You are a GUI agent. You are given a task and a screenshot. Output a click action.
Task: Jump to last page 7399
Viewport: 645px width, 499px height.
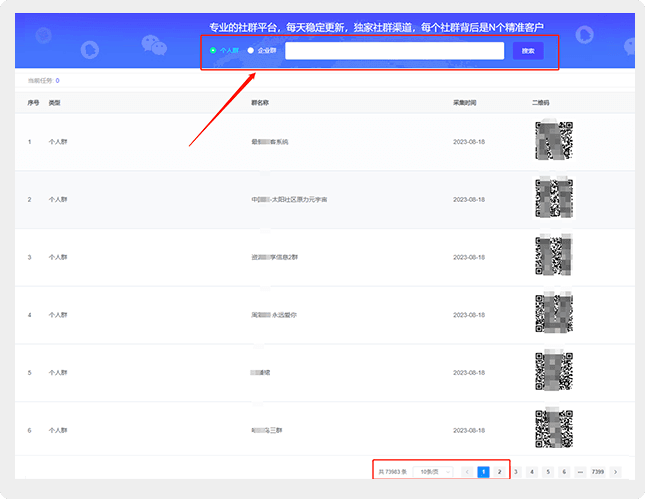point(597,471)
